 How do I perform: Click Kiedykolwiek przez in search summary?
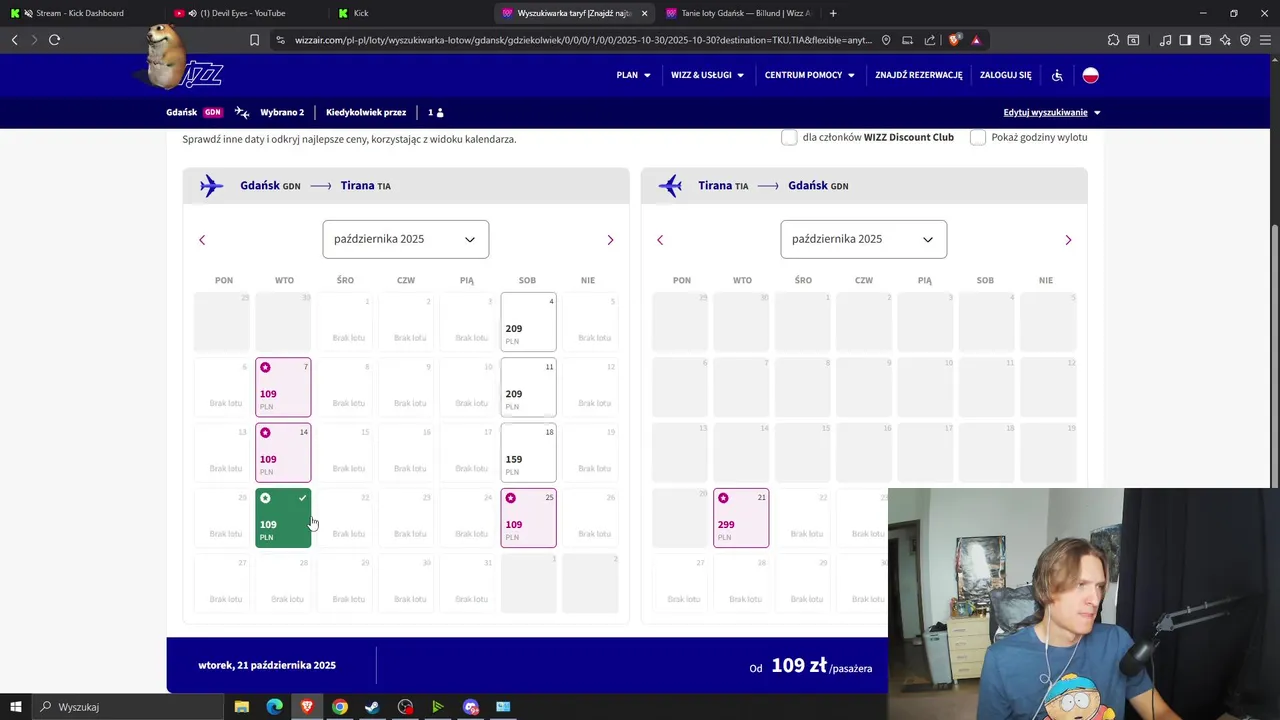coord(366,112)
